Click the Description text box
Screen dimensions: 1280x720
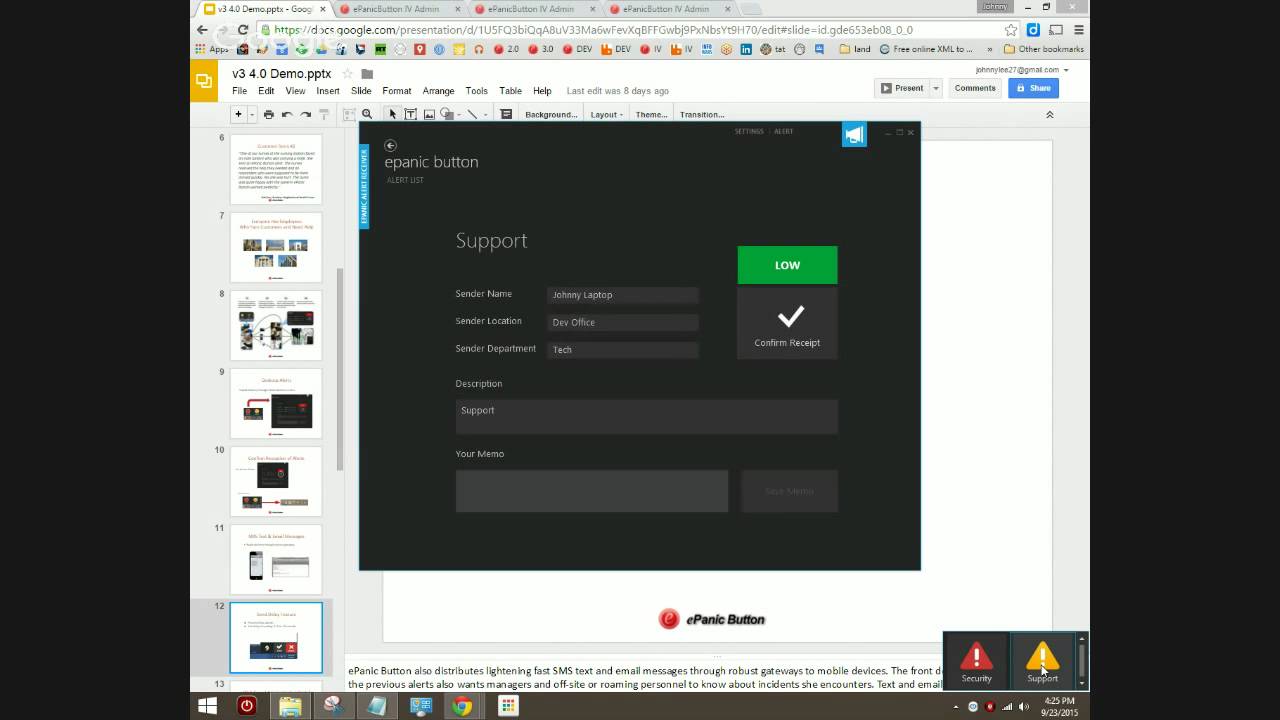[x=646, y=416]
